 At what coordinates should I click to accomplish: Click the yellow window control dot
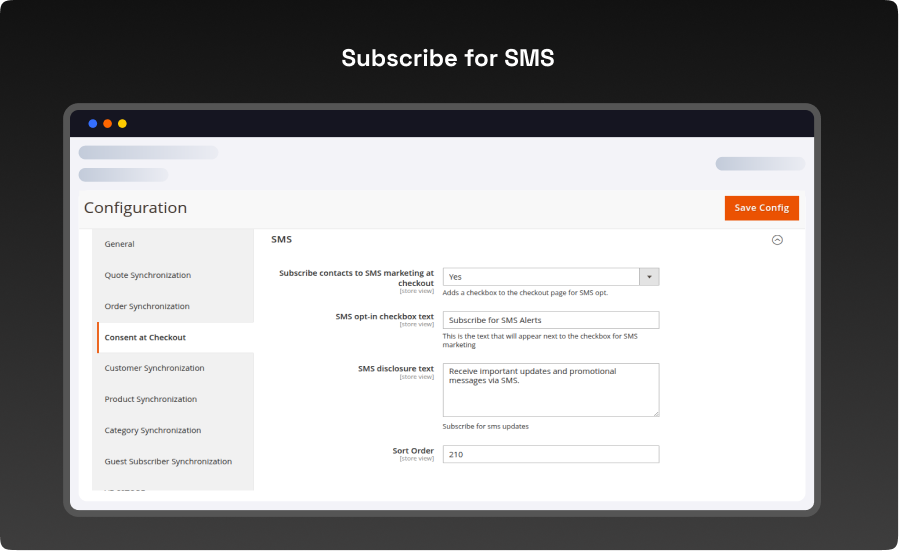click(122, 124)
